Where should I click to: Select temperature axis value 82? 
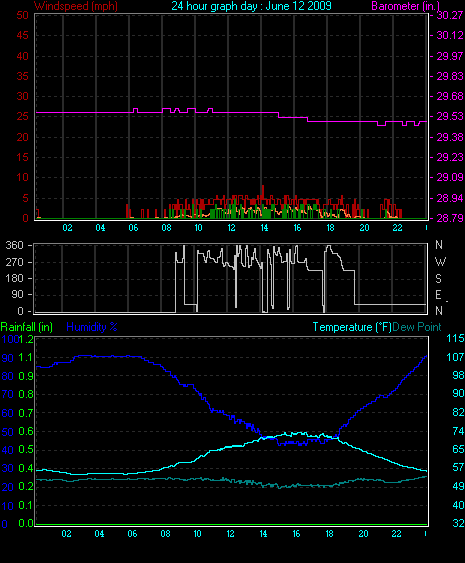[458, 412]
